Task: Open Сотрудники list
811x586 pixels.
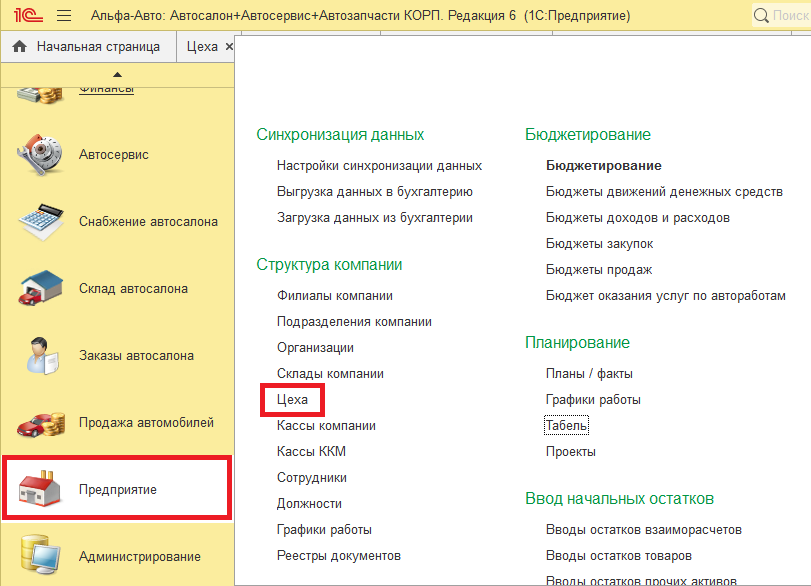Action: (312, 477)
